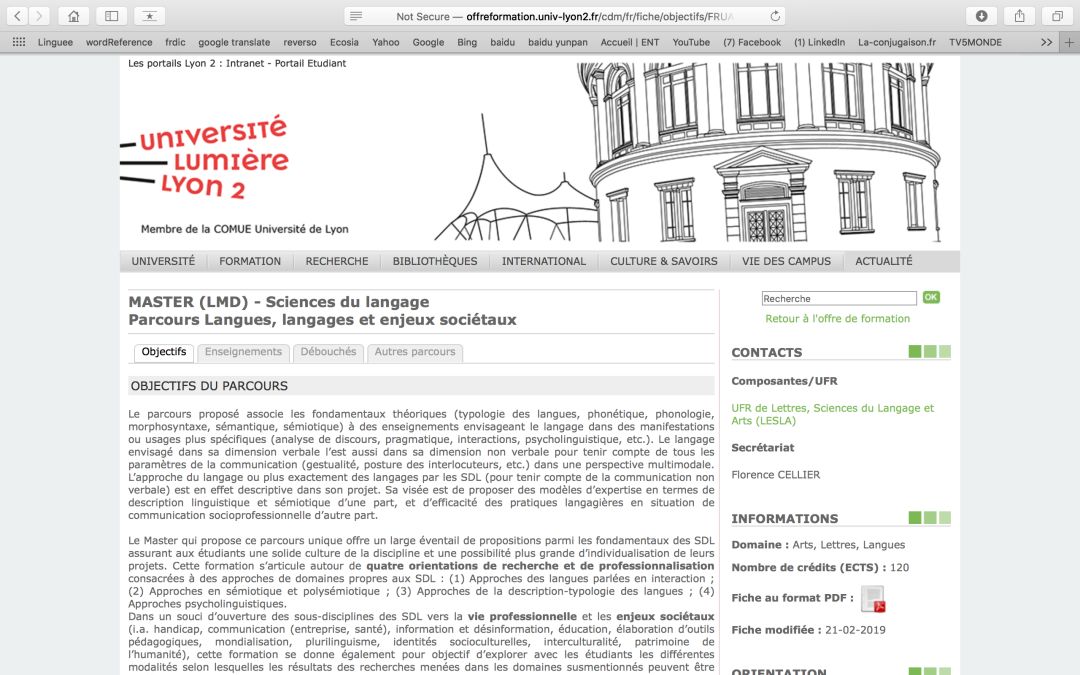Download the PDF format fiche icon
Viewport: 1080px width, 675px height.
coord(873,599)
